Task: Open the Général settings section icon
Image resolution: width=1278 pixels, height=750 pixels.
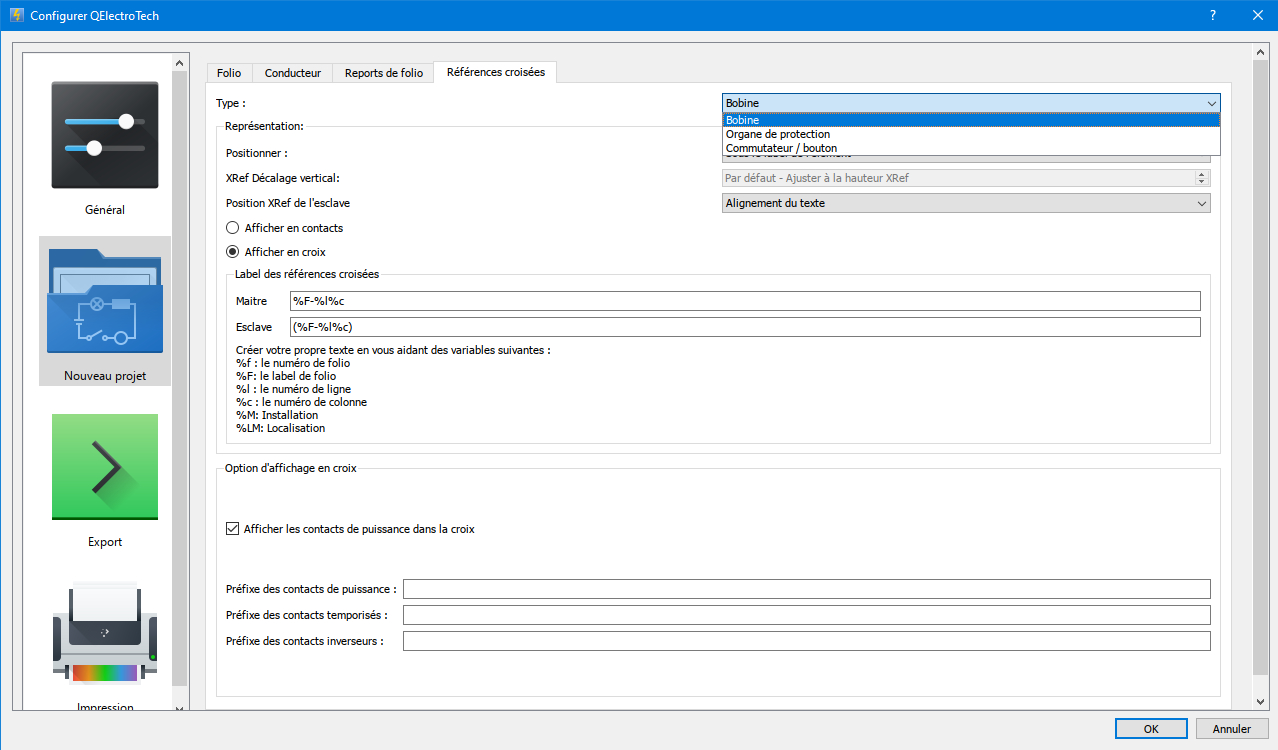Action: (105, 135)
